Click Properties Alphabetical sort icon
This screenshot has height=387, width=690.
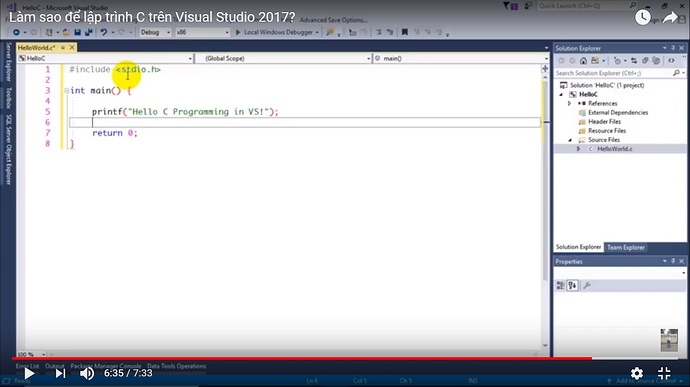[x=573, y=286]
